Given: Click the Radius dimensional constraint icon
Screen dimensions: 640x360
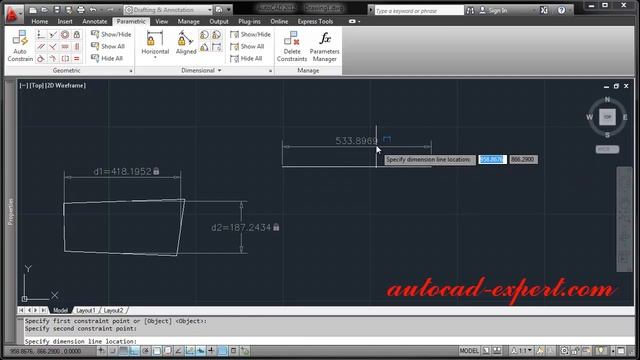Looking at the screenshot, I should pyautogui.click(x=204, y=35).
